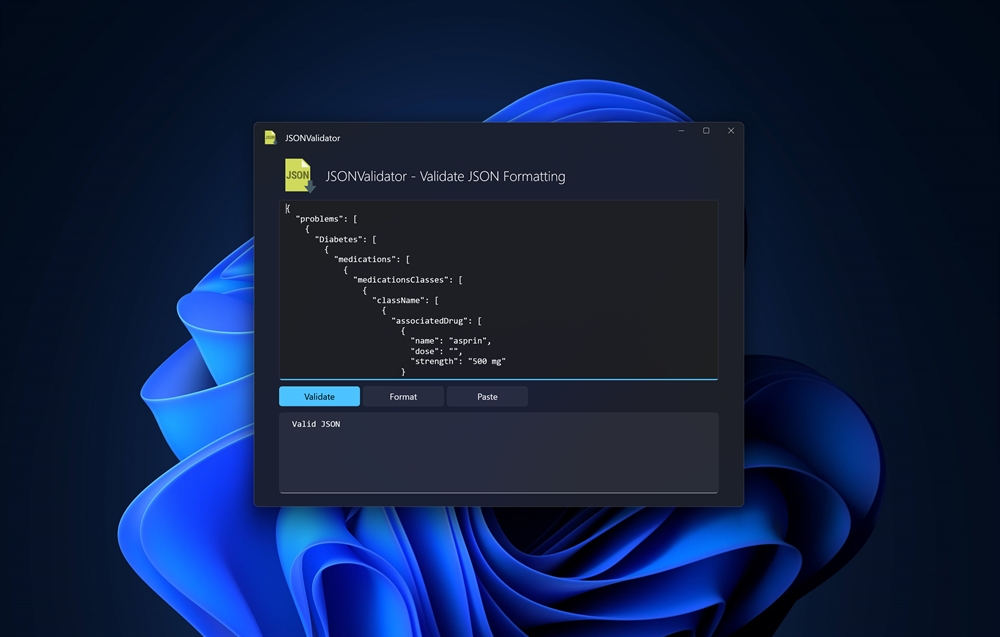Click the Paste button

tap(487, 396)
